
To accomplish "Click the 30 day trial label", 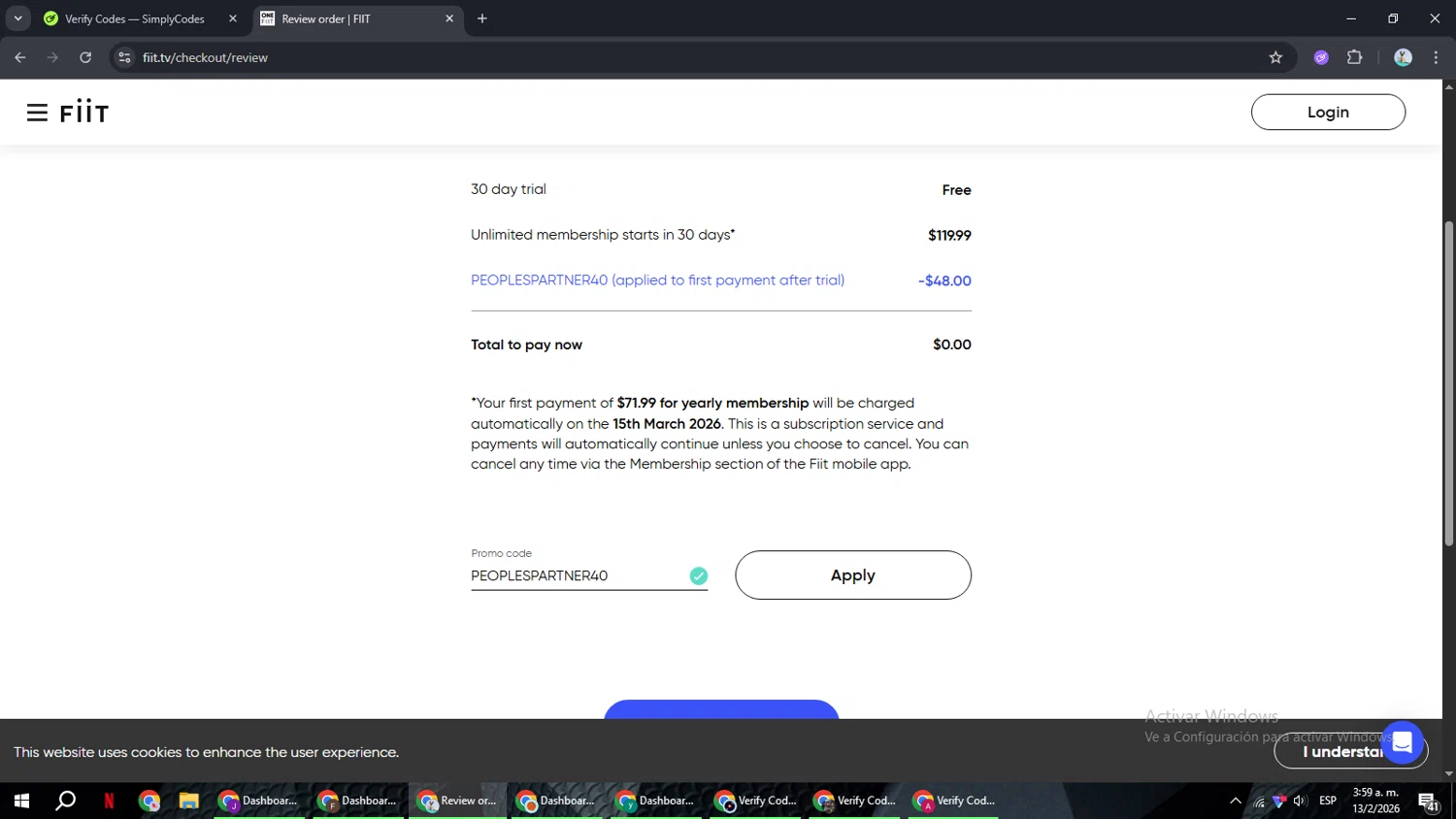I will point(509,189).
